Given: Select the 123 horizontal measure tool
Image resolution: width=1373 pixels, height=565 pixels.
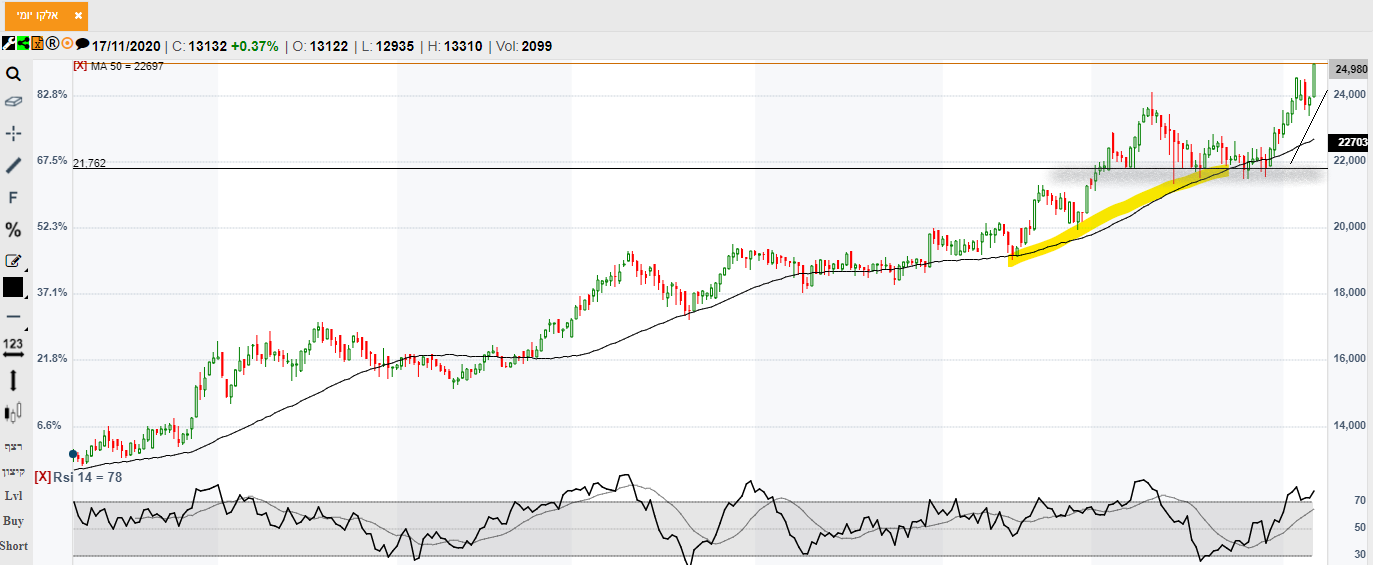Looking at the screenshot, I should tap(13, 347).
